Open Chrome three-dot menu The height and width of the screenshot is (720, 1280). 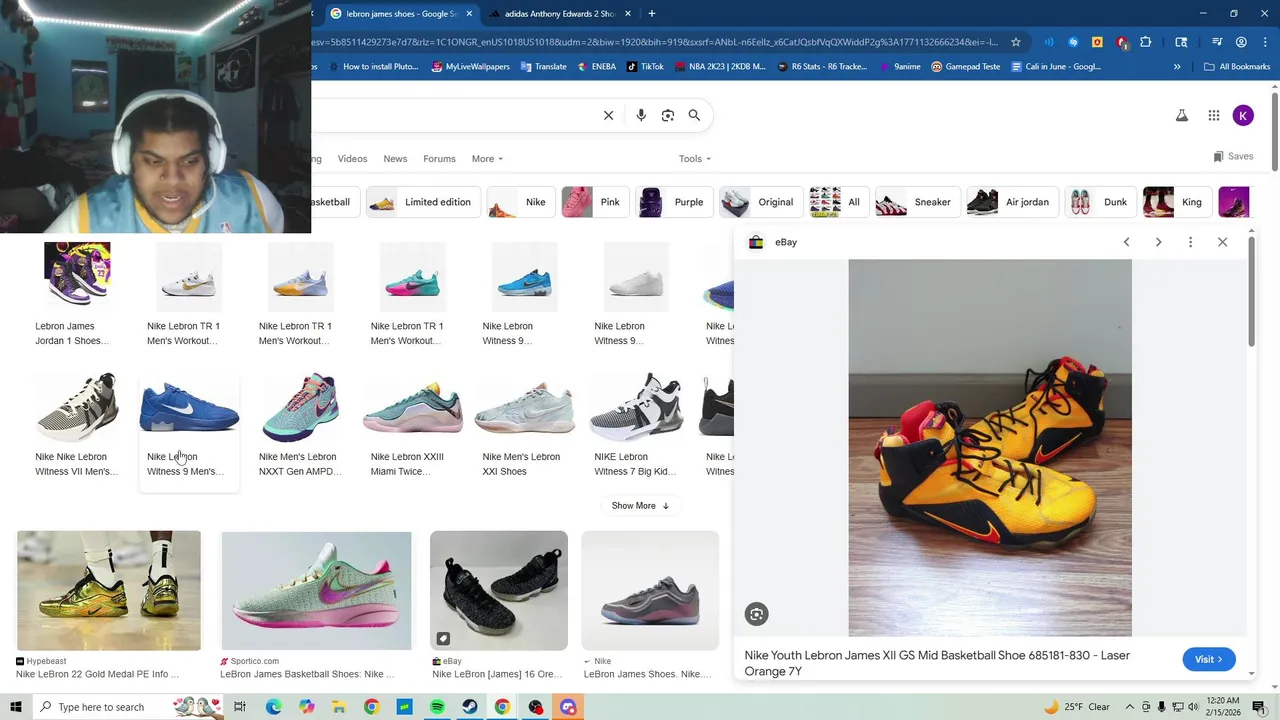[x=1264, y=42]
